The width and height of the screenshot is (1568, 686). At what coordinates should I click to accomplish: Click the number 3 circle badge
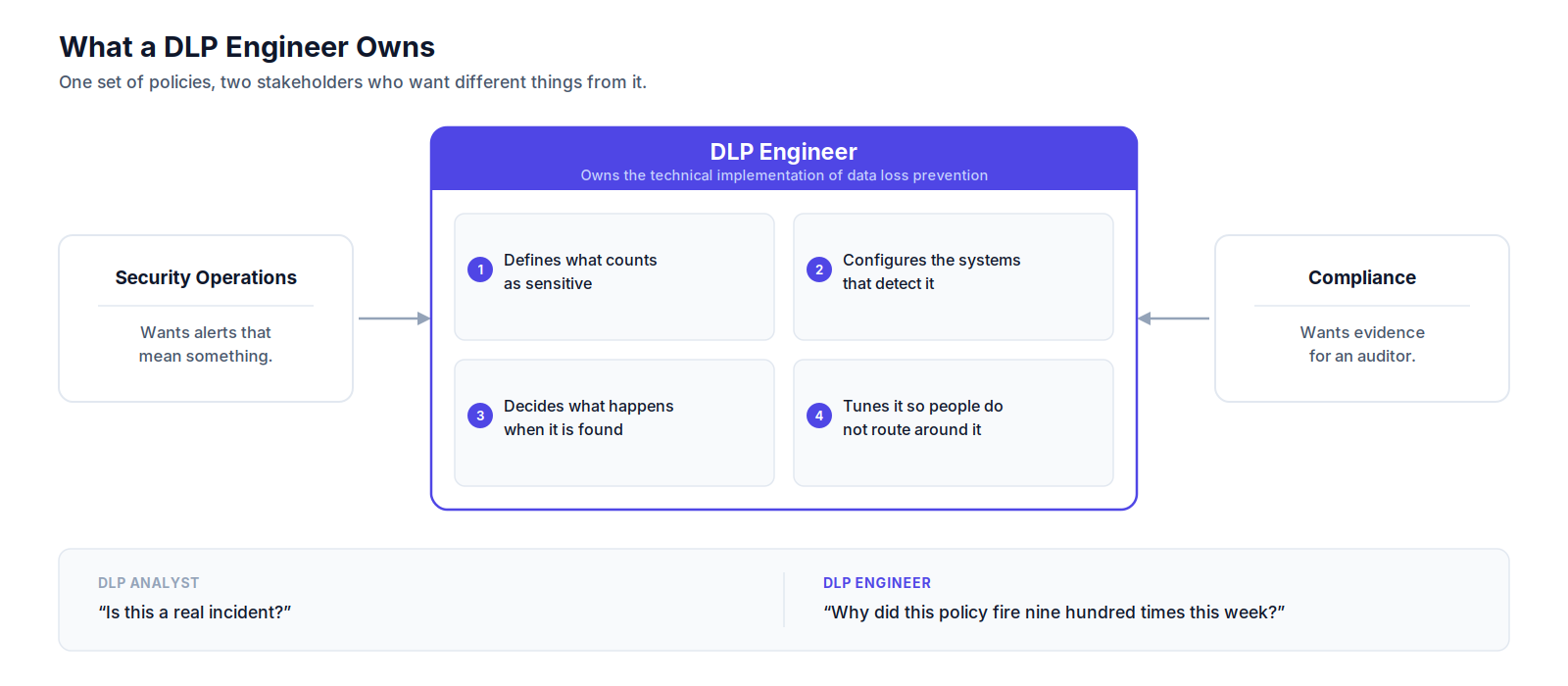[480, 416]
